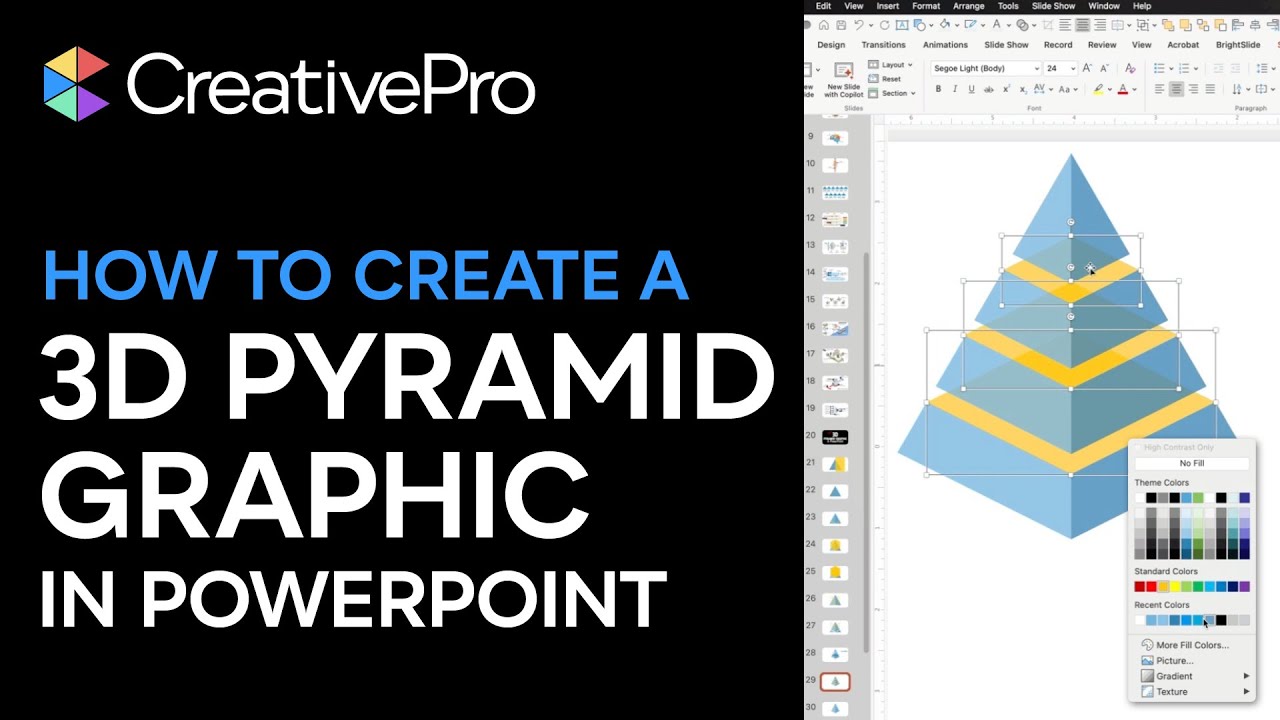Click the Redo circular arrow icon
1280x720 pixels.
click(x=884, y=25)
